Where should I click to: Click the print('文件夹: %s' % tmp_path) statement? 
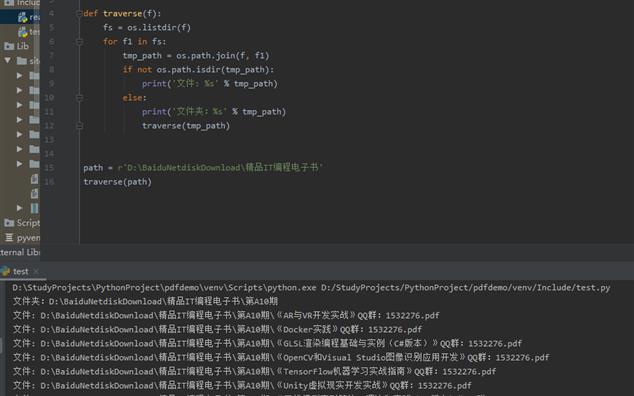pyautogui.click(x=214, y=112)
